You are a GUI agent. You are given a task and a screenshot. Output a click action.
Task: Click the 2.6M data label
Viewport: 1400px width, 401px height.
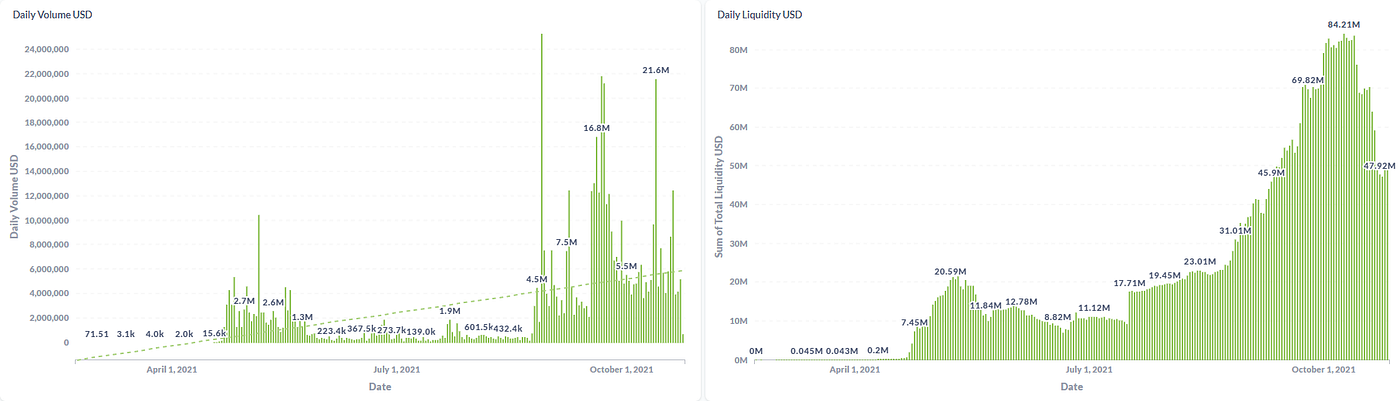(273, 302)
